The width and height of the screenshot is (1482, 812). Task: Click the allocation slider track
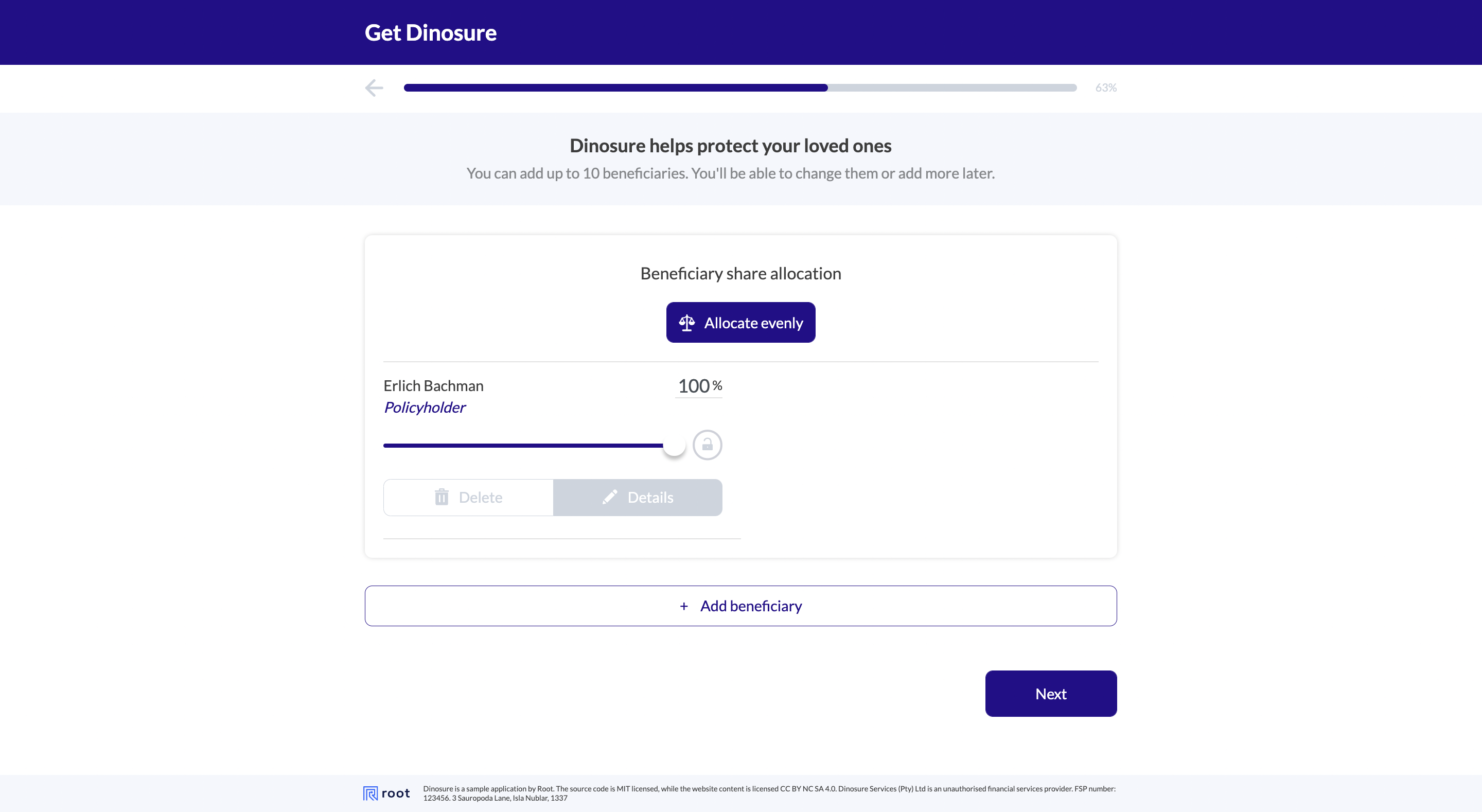518,446
